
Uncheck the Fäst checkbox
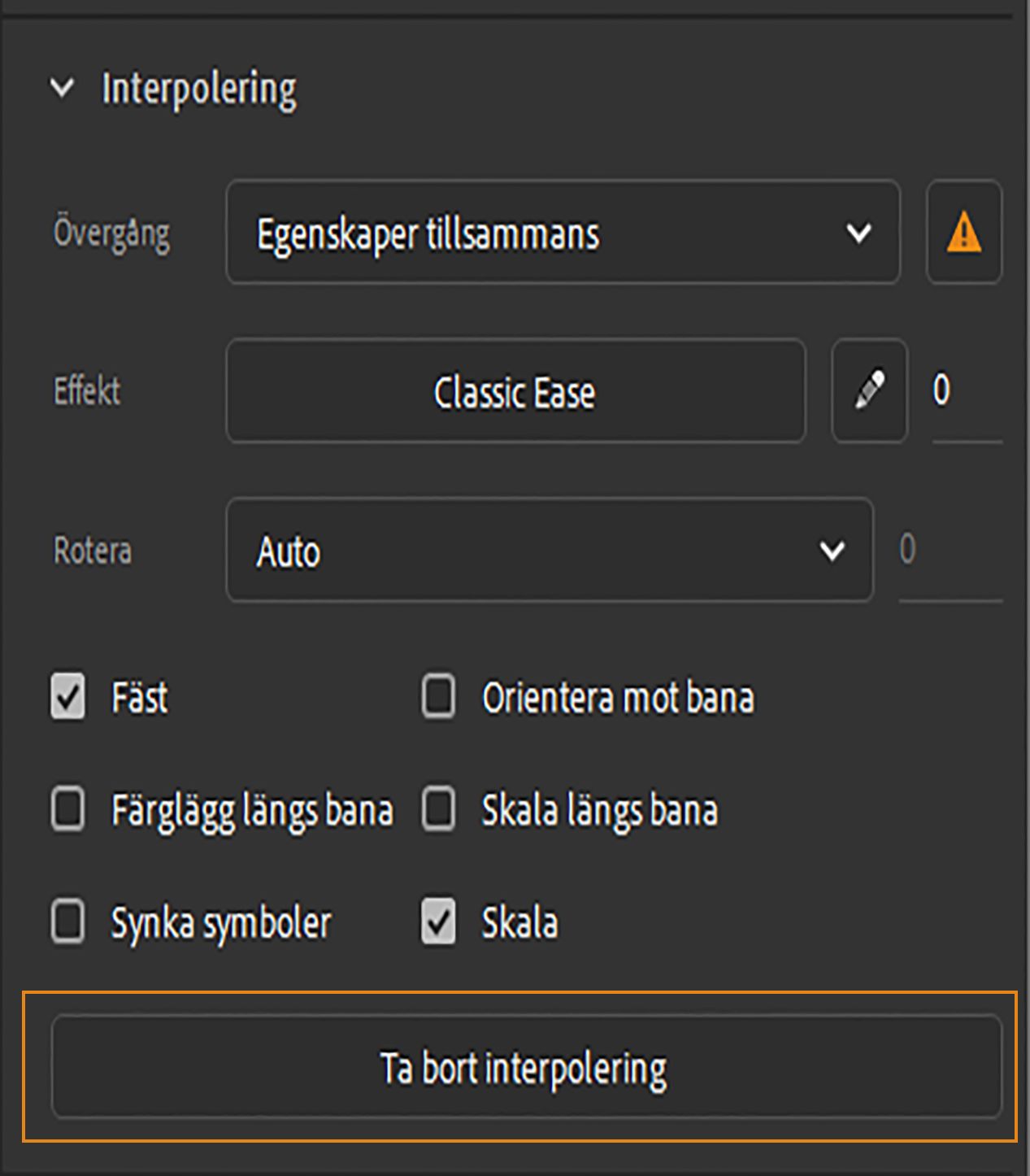67,697
